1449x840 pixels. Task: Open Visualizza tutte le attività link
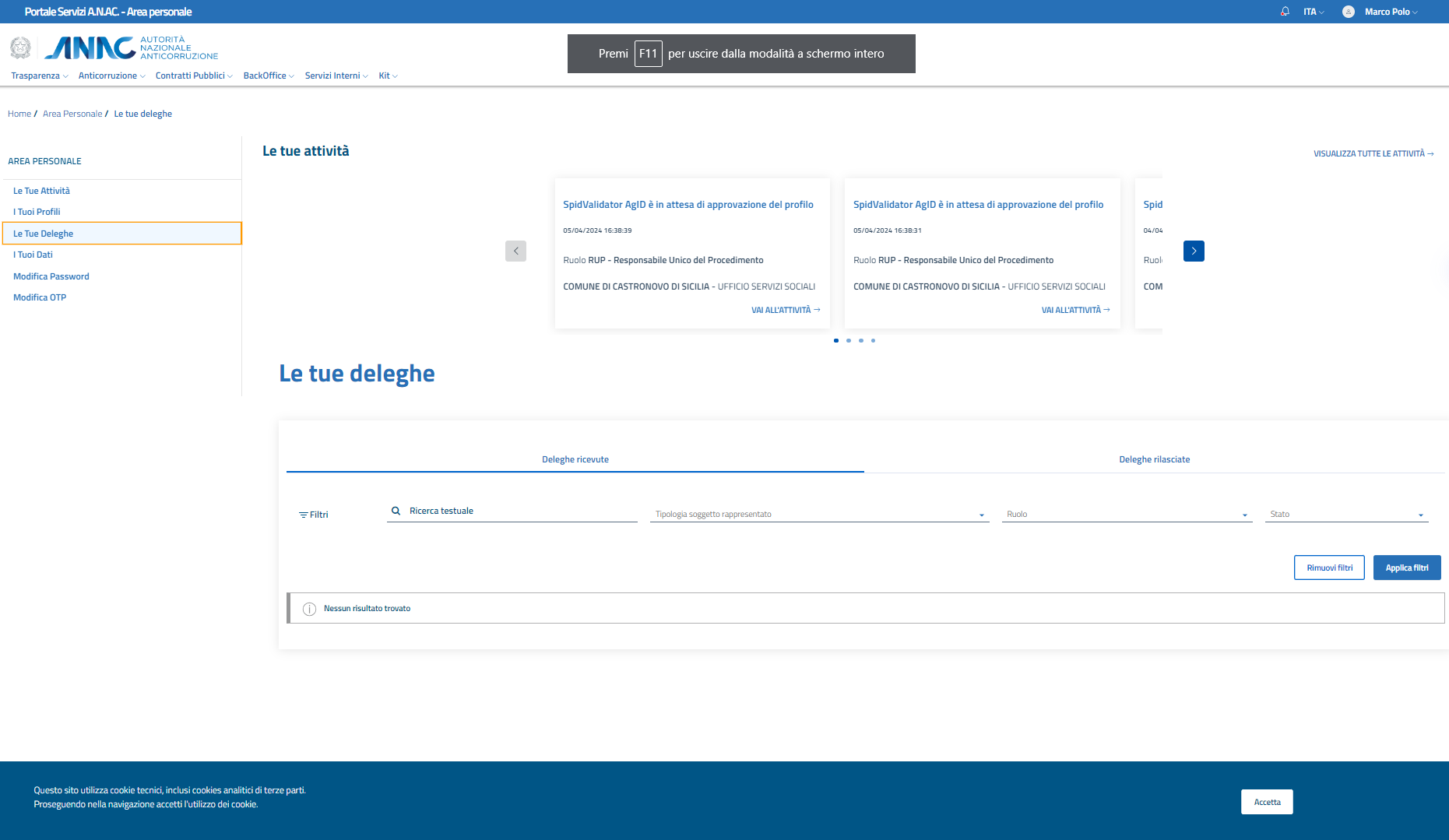1373,153
